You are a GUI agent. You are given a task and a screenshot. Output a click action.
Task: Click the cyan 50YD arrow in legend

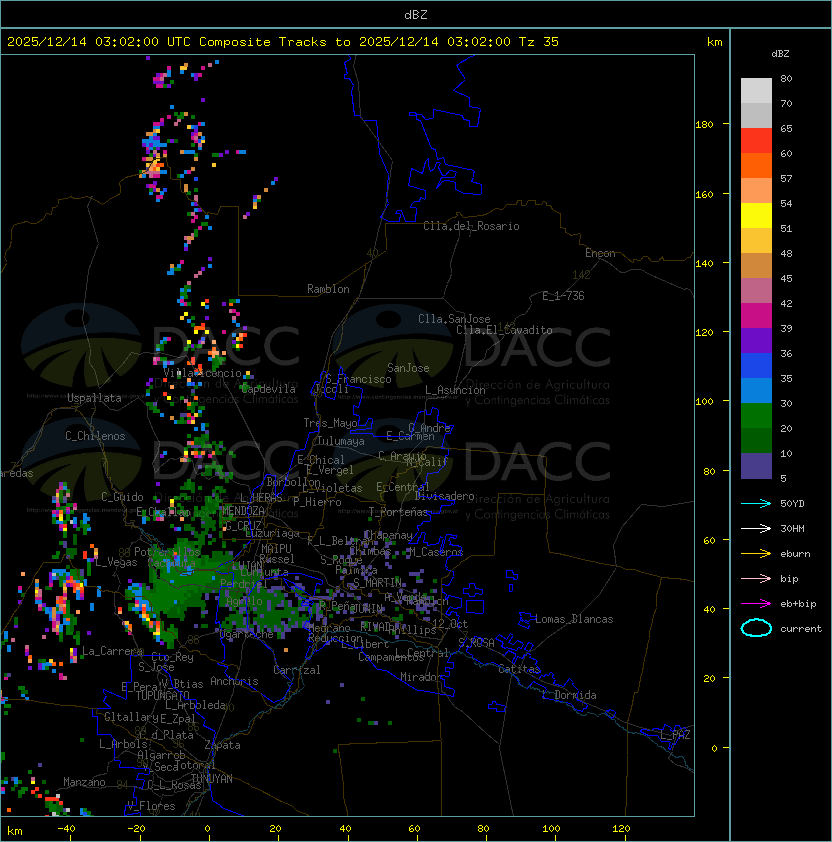click(x=756, y=503)
